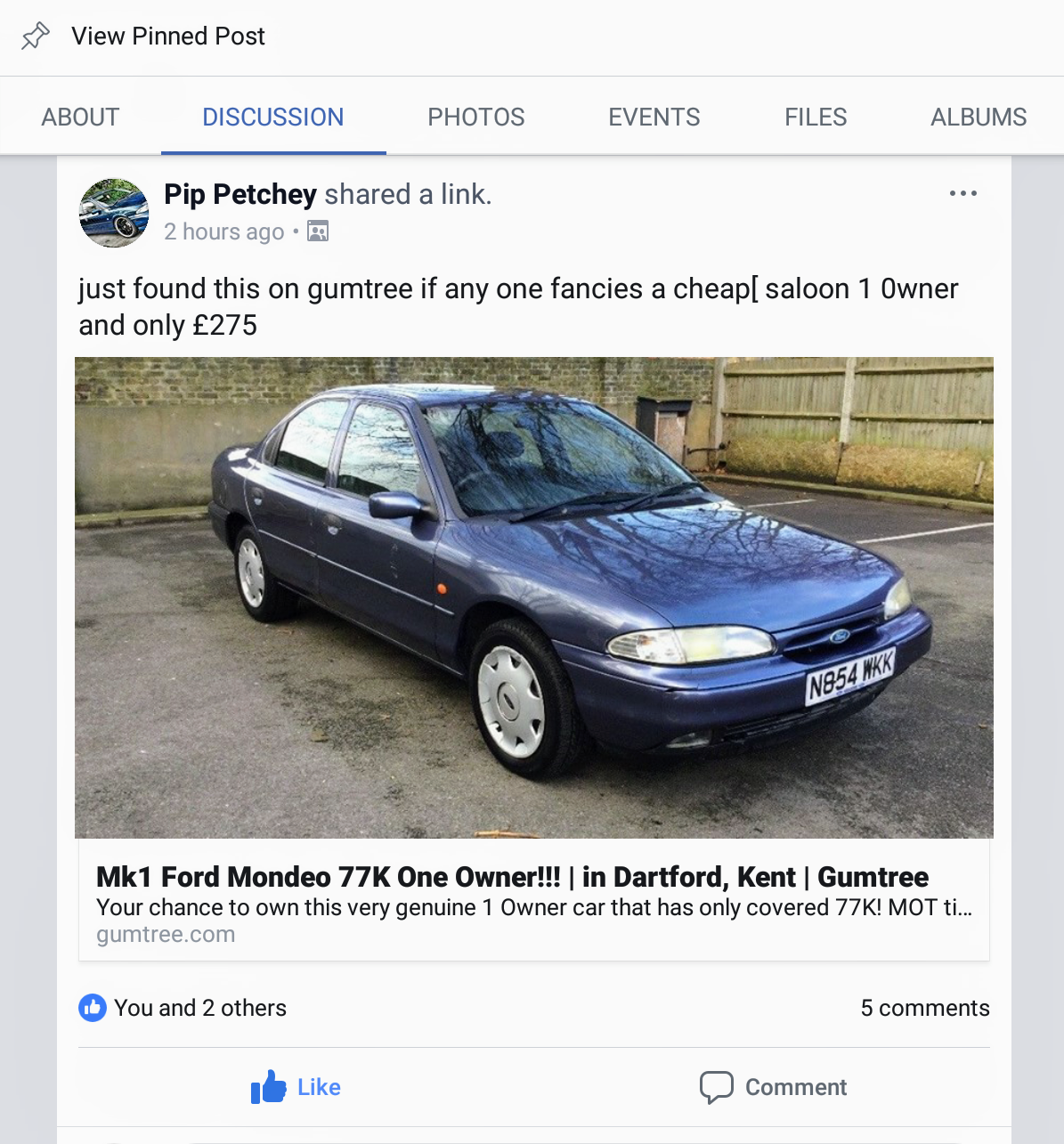Screen dimensions: 1064x1144
Task: Select the DISCUSSION tab
Action: 273,117
